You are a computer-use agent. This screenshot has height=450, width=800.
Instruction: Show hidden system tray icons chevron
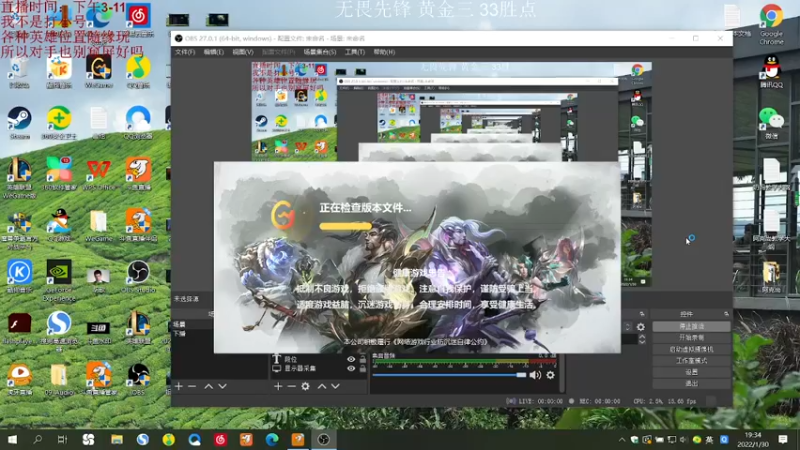pyautogui.click(x=622, y=439)
